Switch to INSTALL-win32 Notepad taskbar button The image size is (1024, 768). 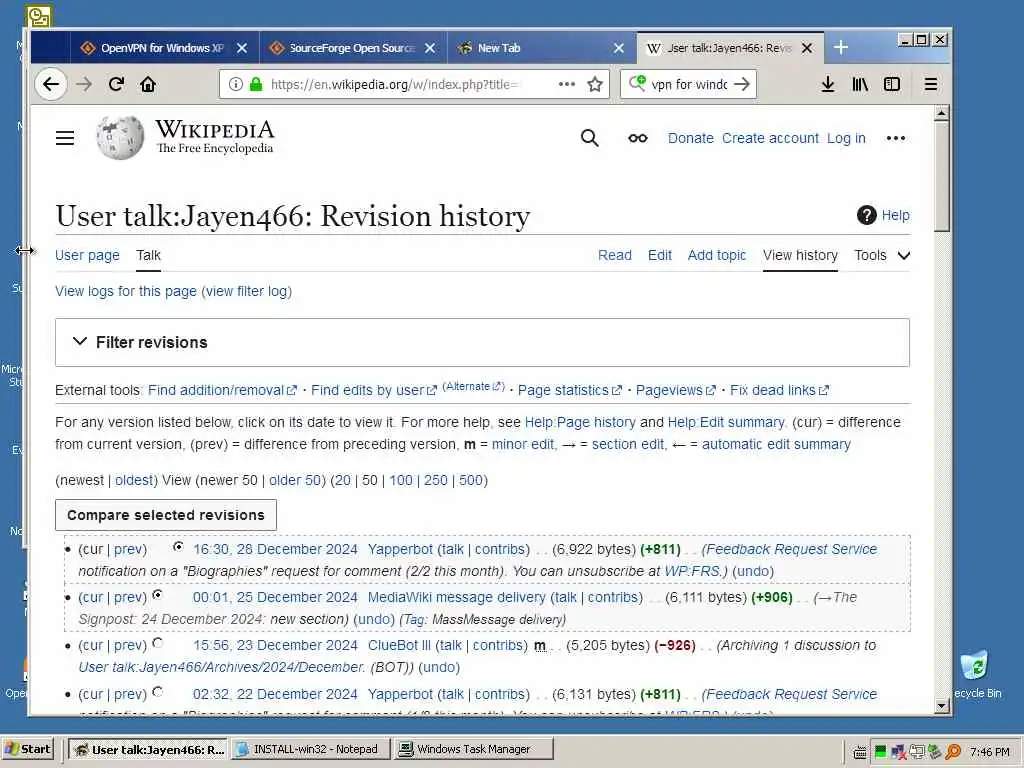tap(311, 749)
